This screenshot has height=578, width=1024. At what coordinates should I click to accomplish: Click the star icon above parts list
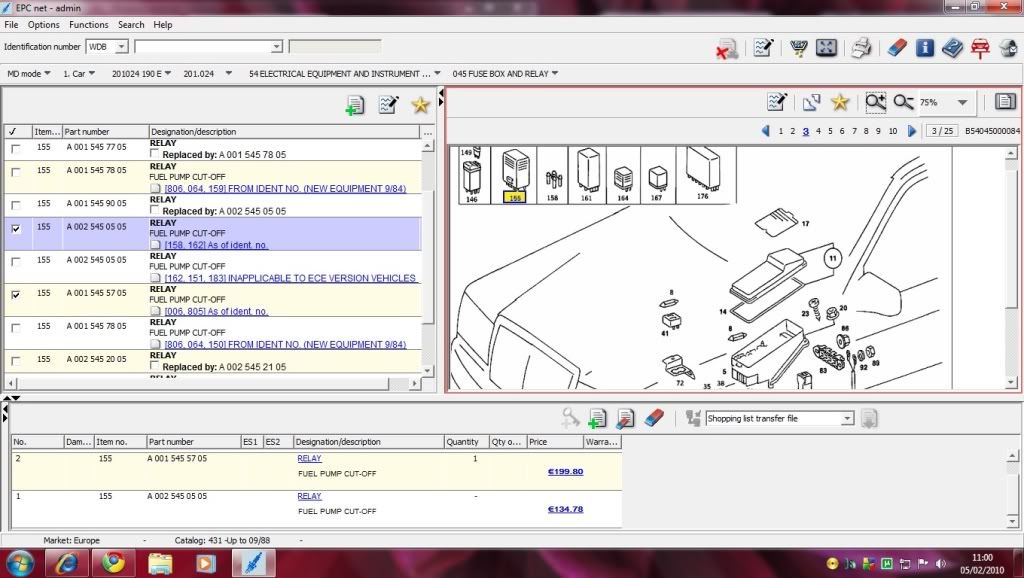tap(420, 105)
